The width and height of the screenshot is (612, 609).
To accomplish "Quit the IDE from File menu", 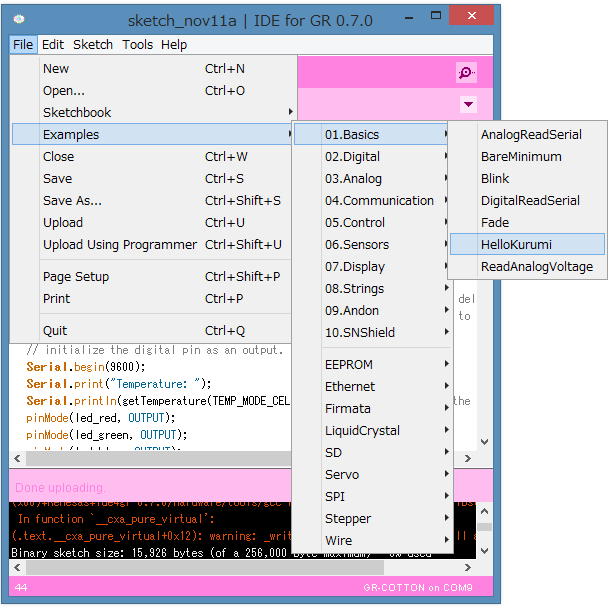I will [55, 330].
